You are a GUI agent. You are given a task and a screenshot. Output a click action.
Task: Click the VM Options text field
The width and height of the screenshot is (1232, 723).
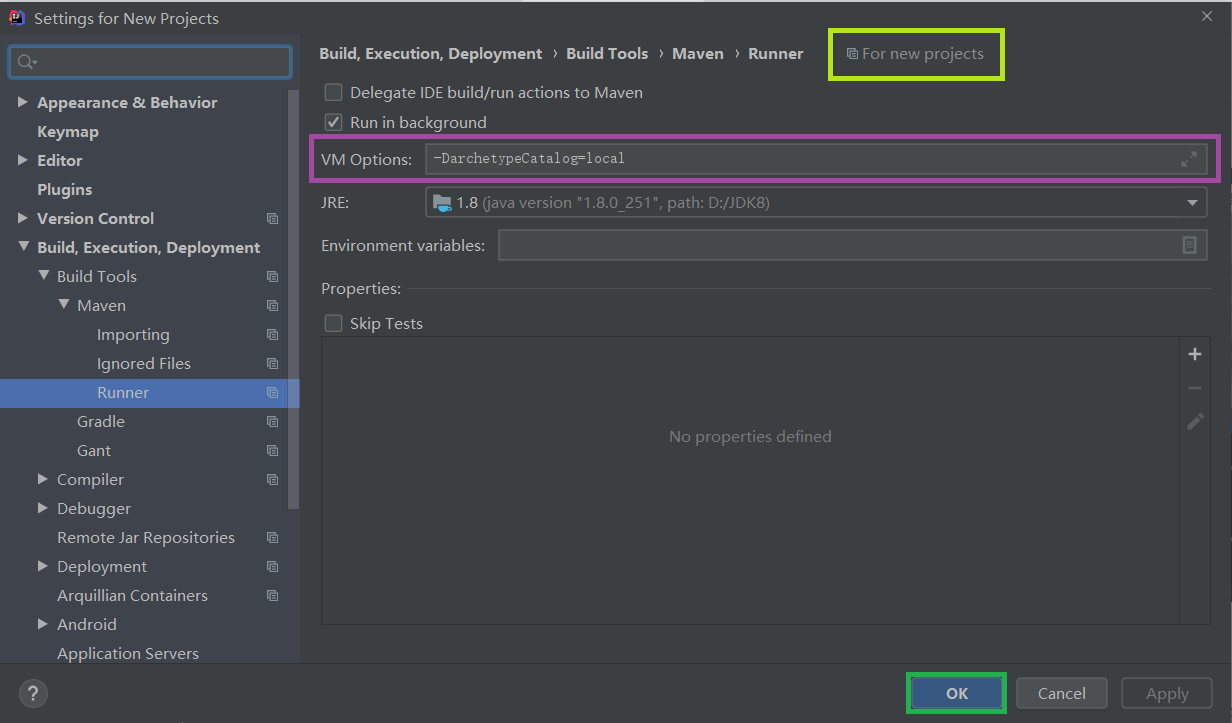point(816,159)
